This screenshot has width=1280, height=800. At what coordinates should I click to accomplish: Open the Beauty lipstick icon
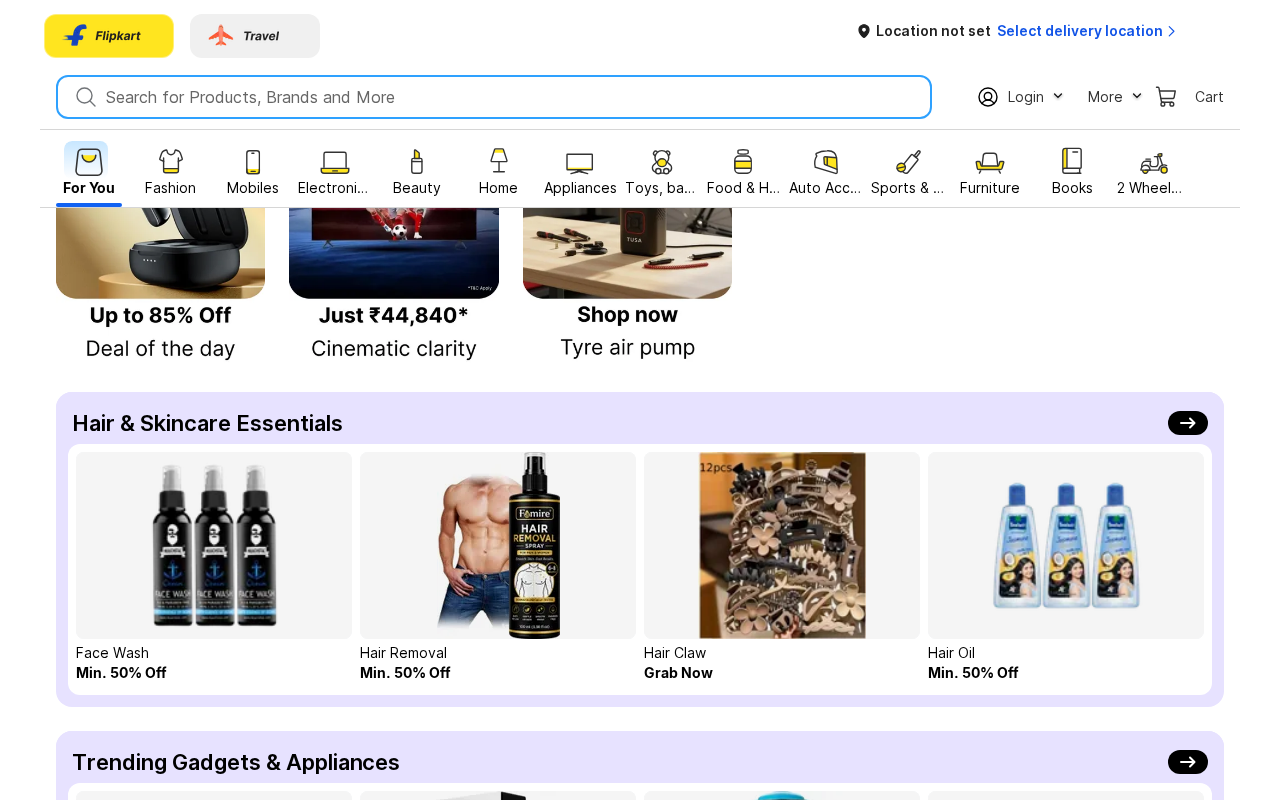[x=417, y=161]
